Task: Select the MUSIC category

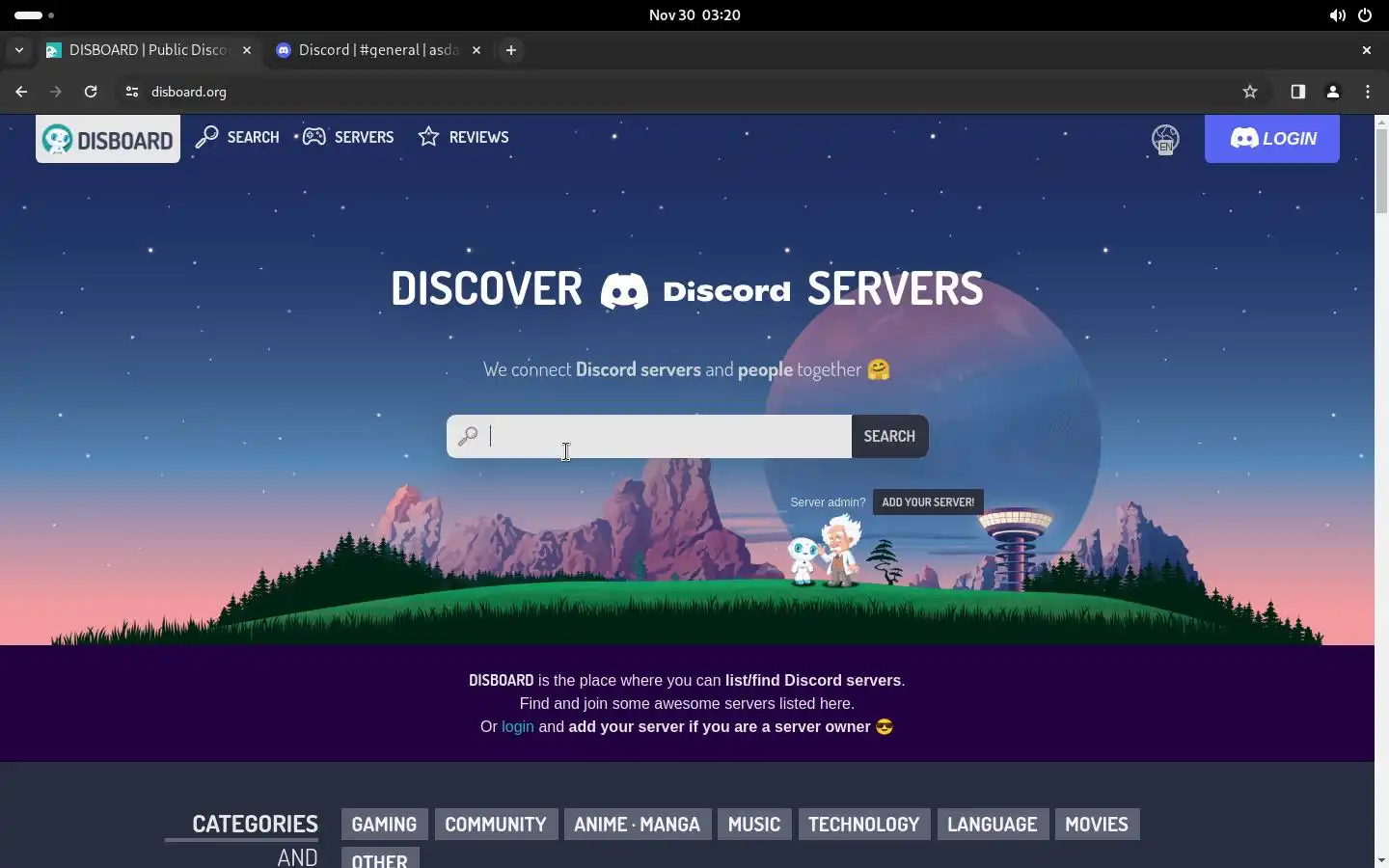Action: click(754, 824)
